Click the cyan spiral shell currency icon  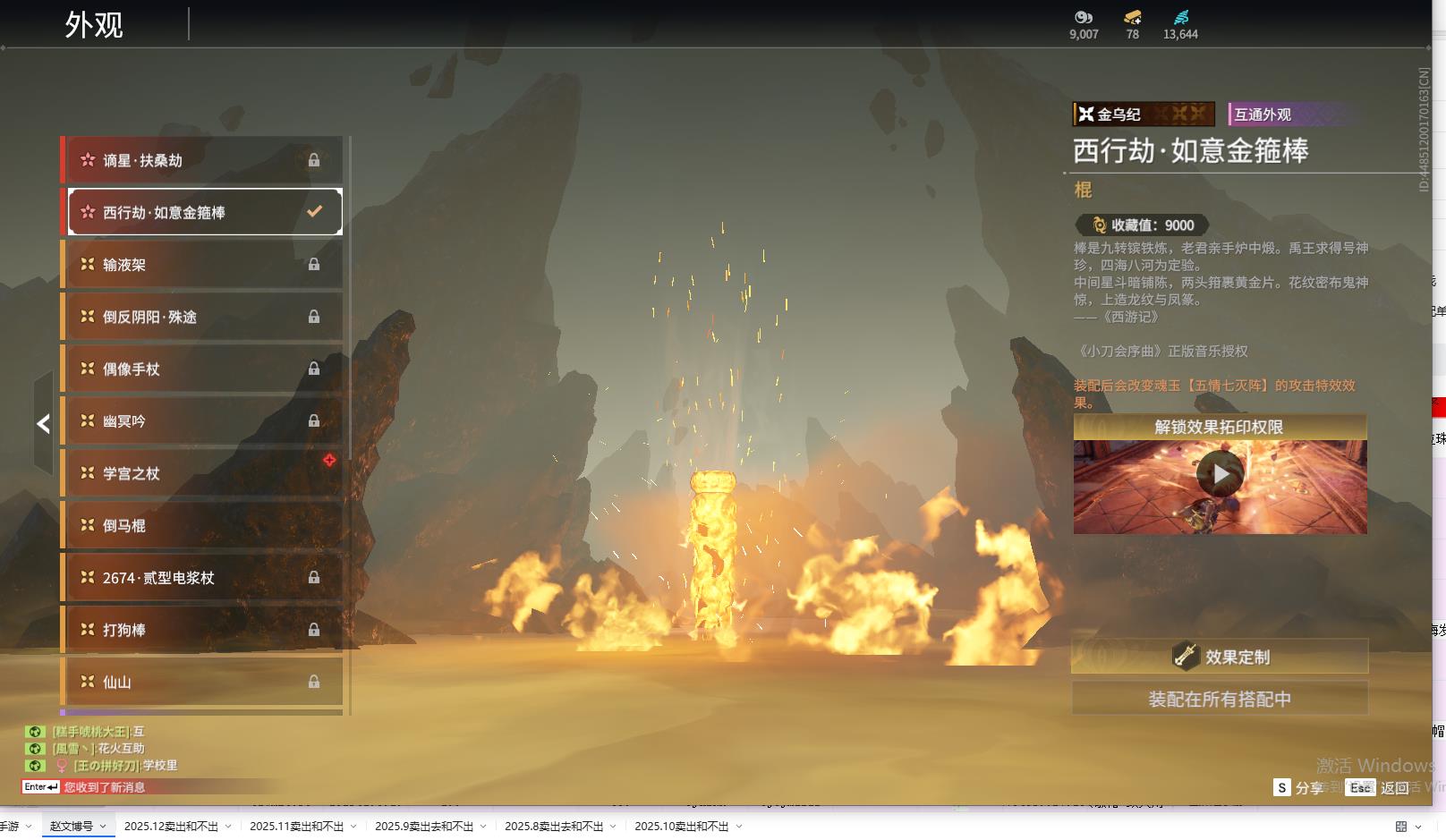[1180, 17]
